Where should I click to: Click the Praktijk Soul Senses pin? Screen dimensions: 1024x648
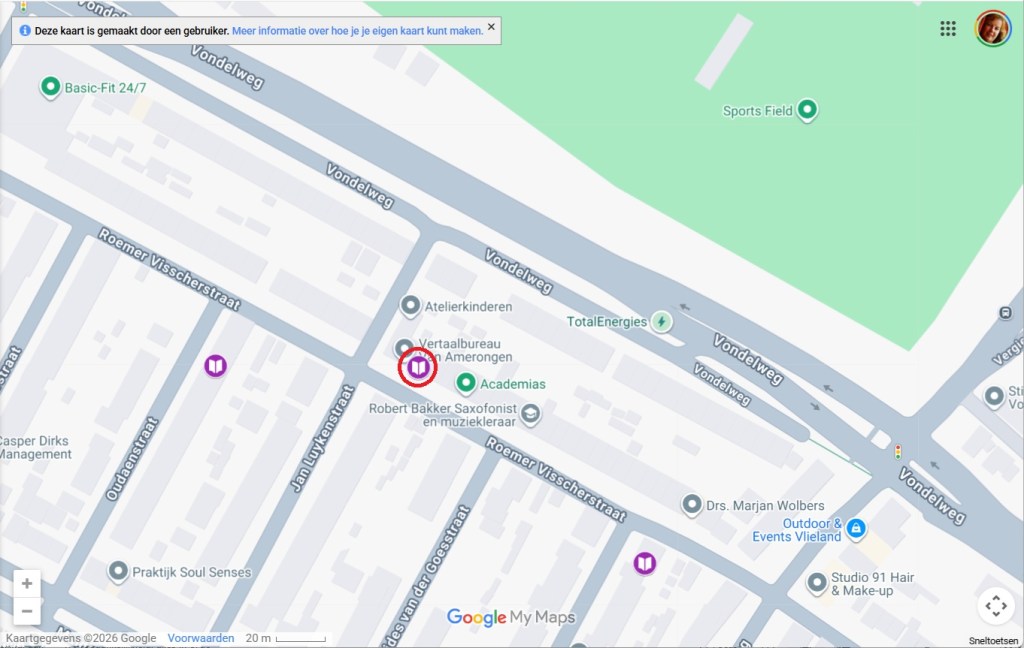[118, 572]
